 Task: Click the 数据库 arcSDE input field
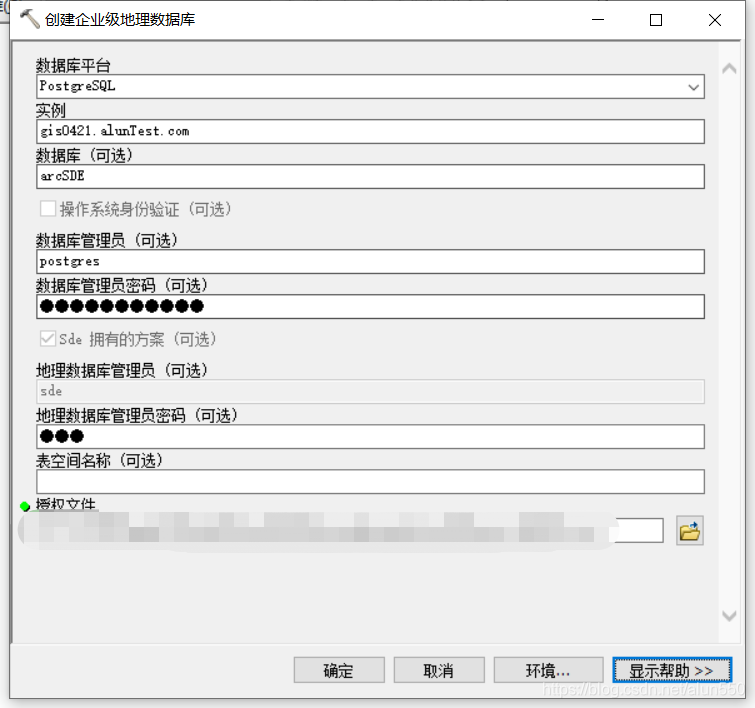coord(370,176)
